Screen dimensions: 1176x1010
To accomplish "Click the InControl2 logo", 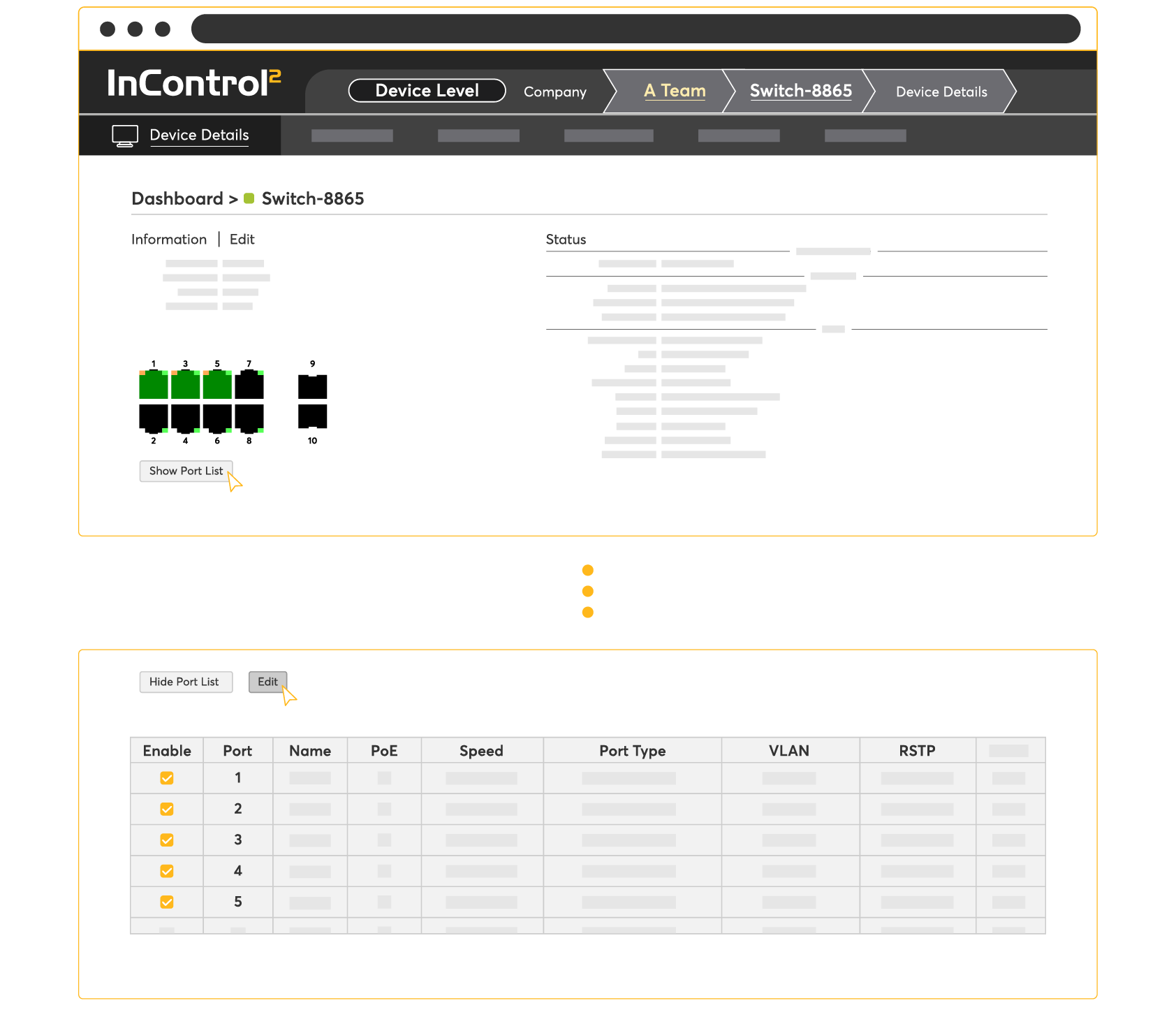I will coord(193,83).
